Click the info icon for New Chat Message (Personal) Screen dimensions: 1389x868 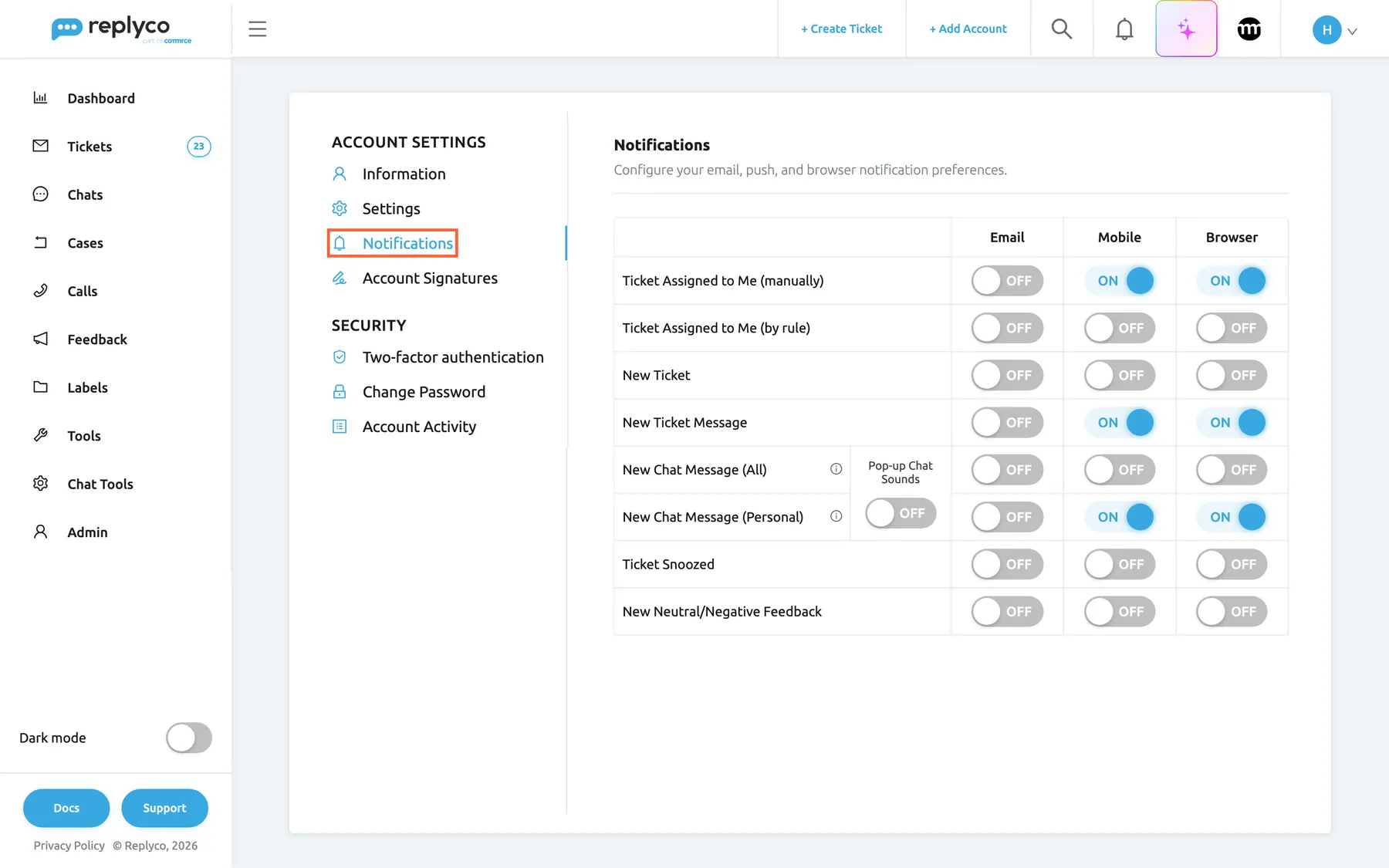(836, 516)
